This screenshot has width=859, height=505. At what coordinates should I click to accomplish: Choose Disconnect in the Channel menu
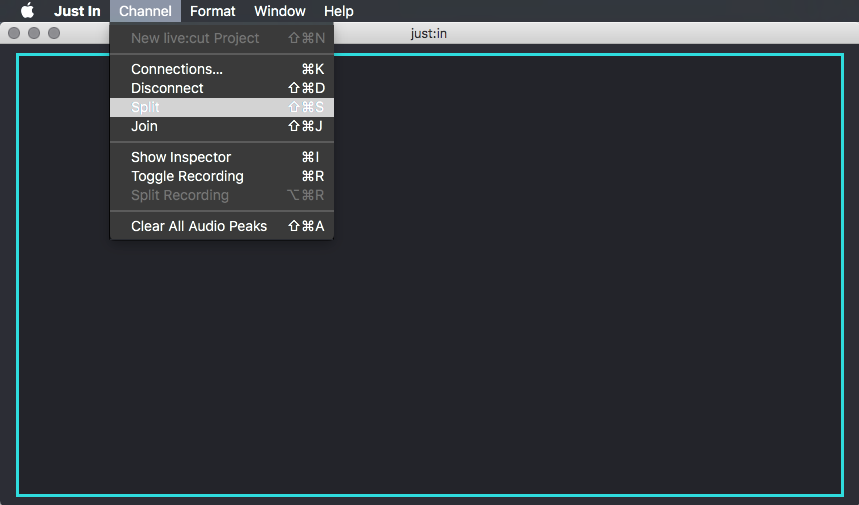[x=222, y=88]
